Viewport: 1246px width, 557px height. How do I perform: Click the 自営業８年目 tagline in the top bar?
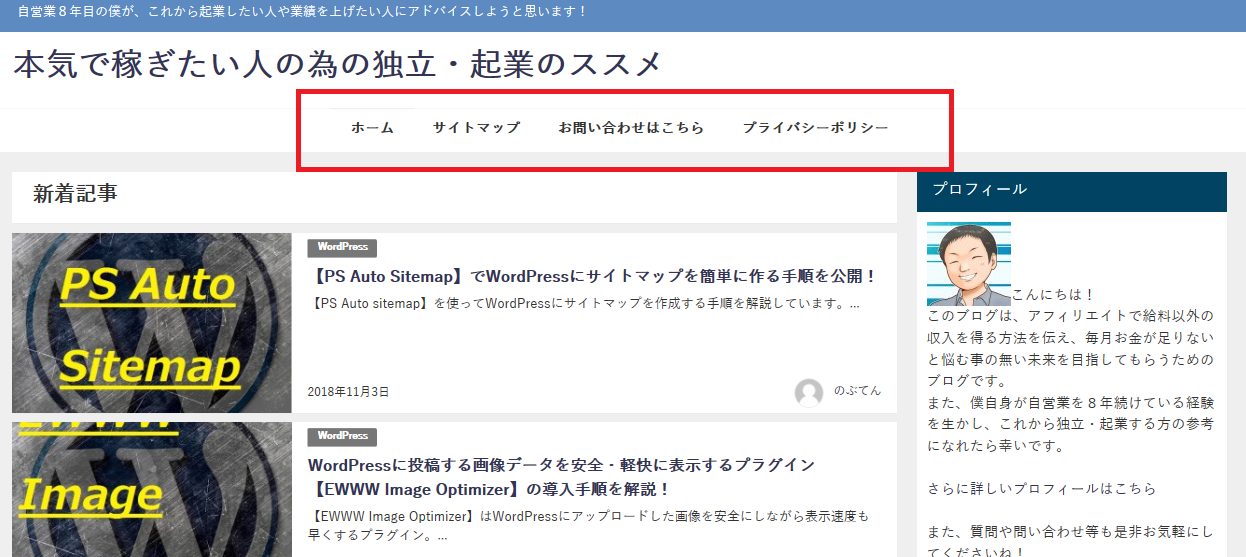302,12
